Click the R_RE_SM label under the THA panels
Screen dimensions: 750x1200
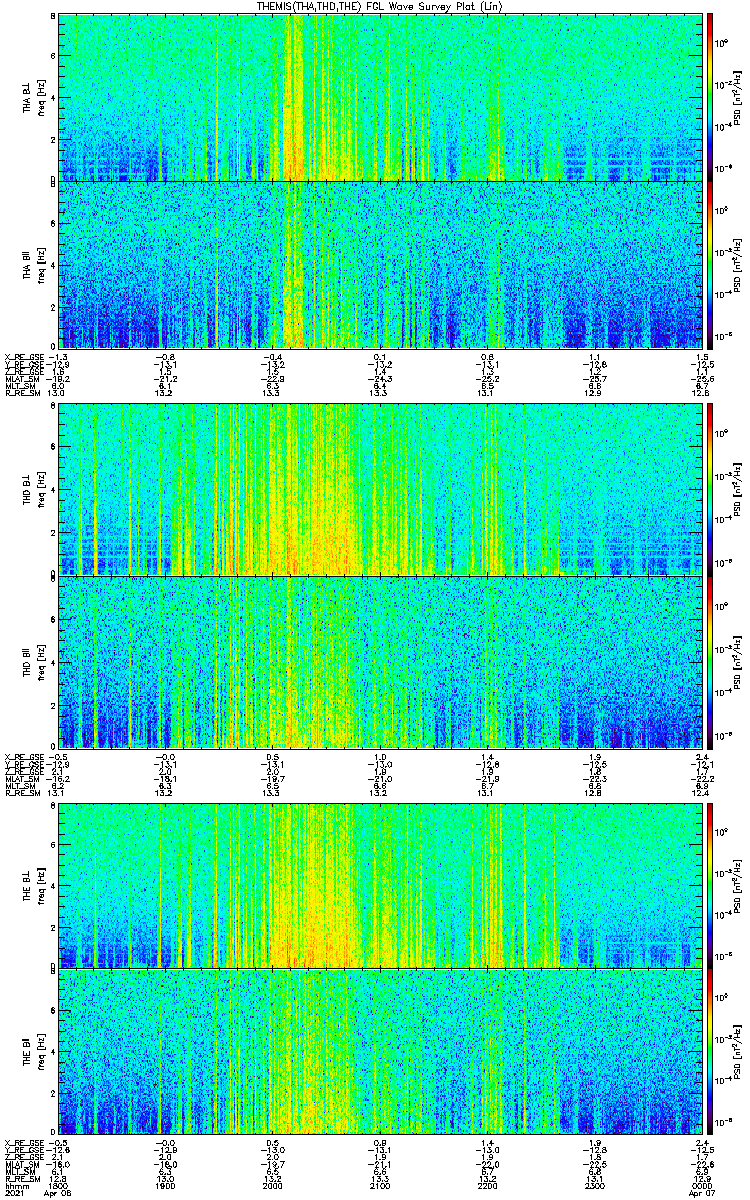22,394
